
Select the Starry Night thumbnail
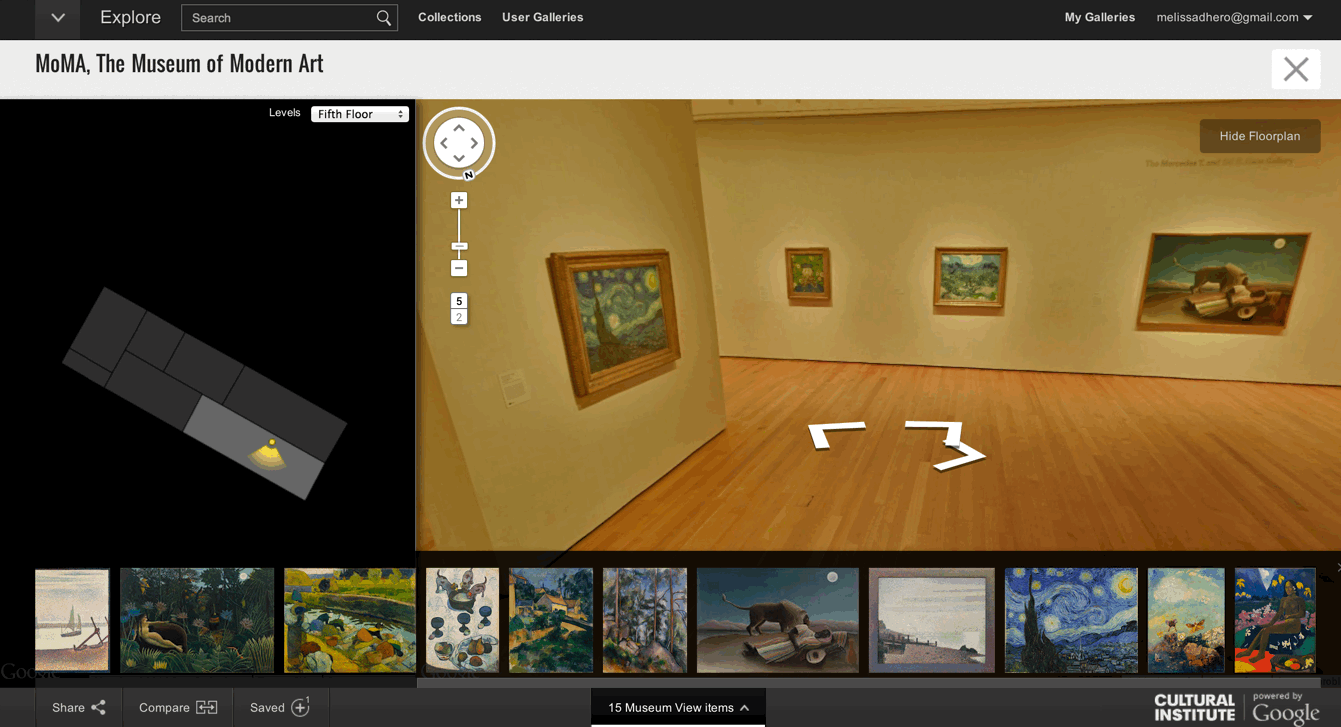[1070, 620]
